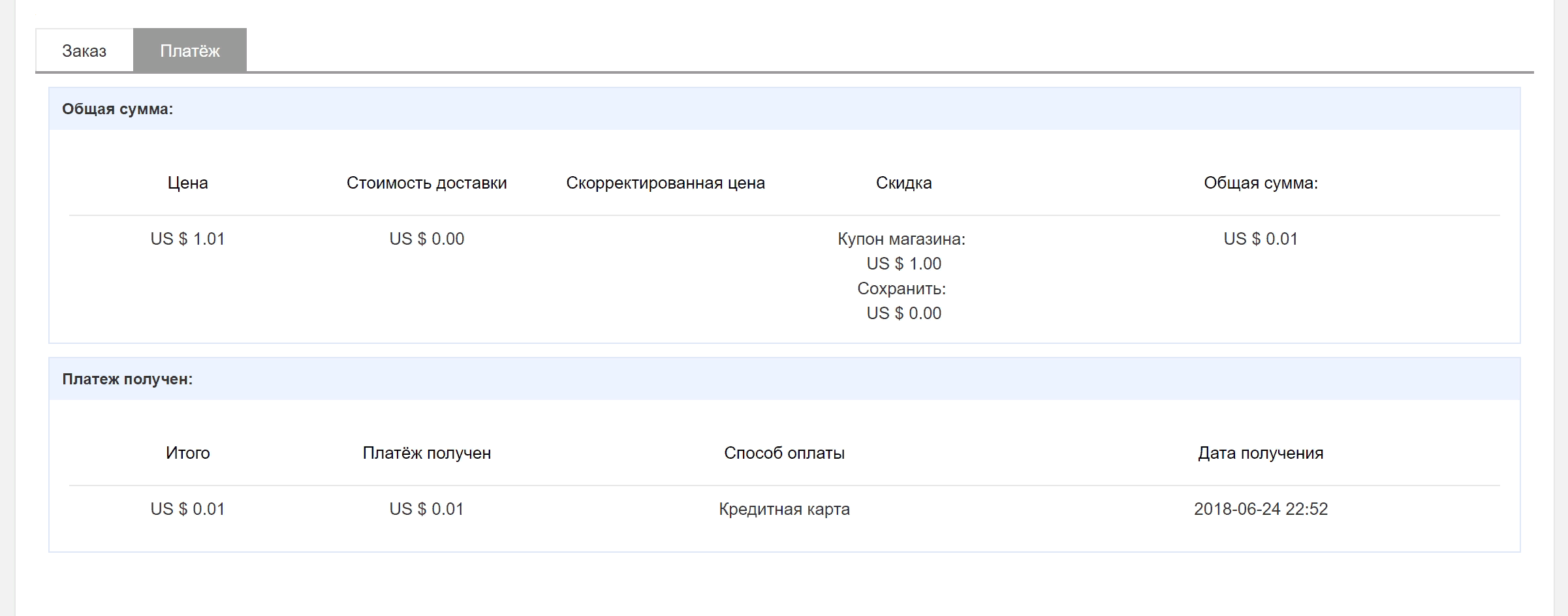
Task: Select the US $ 0.01 value under Итого
Action: pyautogui.click(x=188, y=509)
